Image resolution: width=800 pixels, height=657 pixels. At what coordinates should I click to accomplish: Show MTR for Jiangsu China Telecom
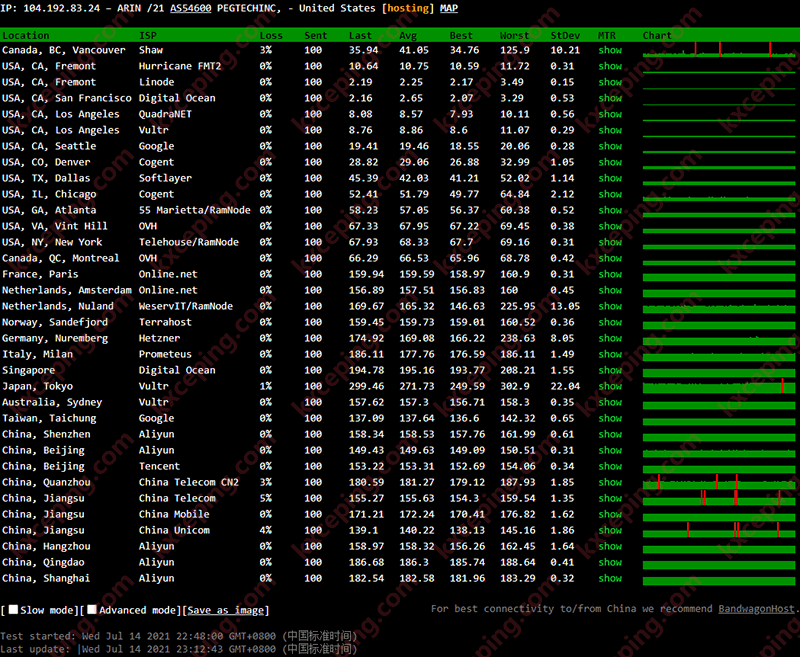tap(610, 498)
